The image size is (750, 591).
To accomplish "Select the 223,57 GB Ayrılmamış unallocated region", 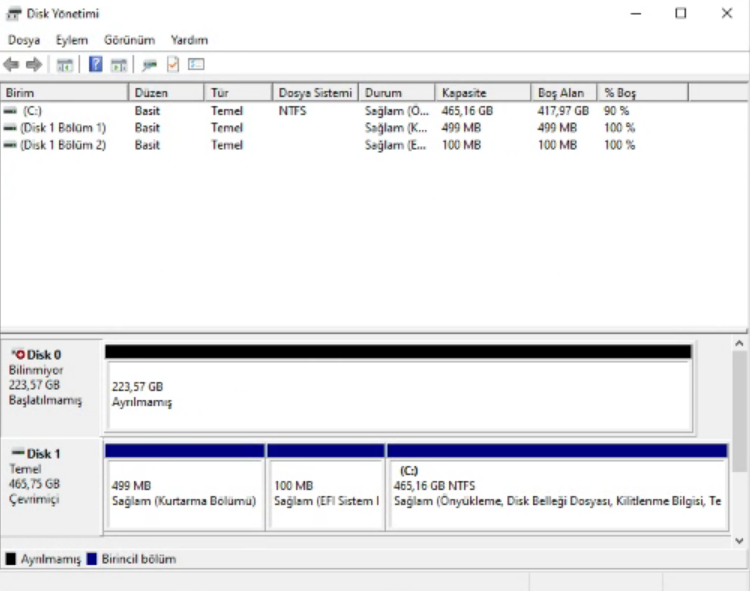I will [x=399, y=387].
